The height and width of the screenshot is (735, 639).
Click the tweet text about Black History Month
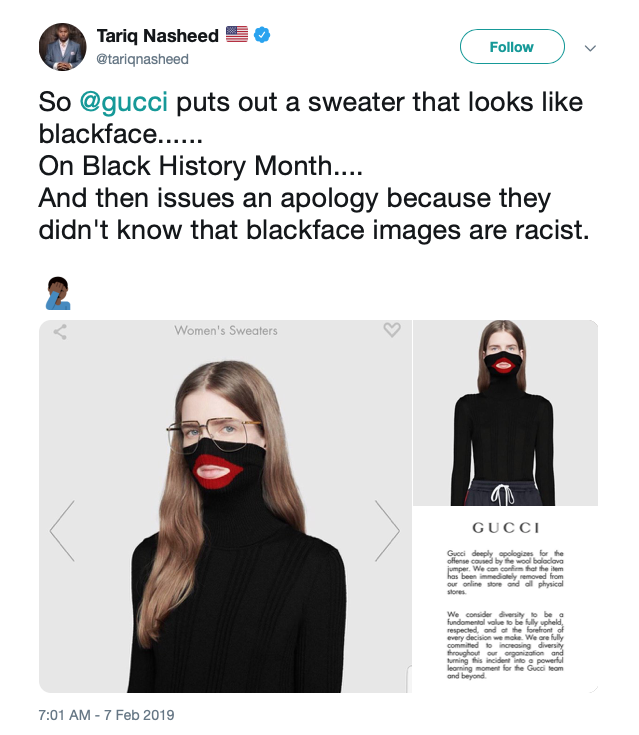[x=201, y=166]
